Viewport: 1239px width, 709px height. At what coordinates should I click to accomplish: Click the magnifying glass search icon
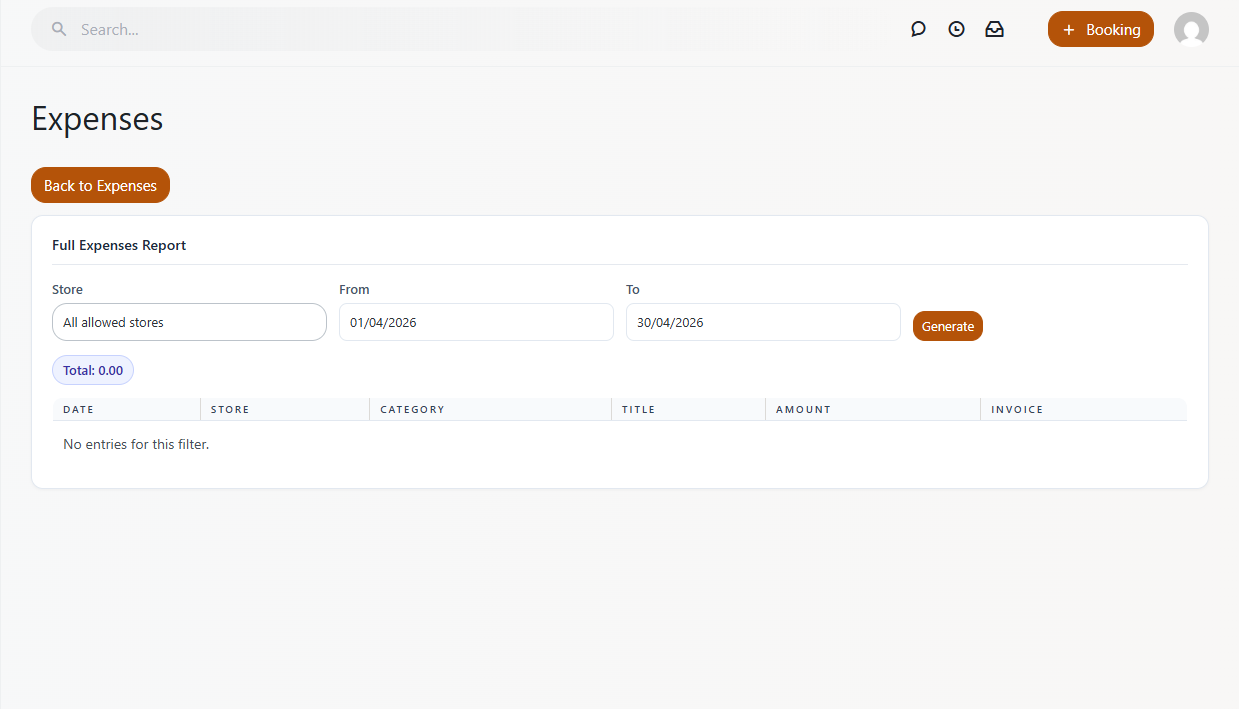59,30
